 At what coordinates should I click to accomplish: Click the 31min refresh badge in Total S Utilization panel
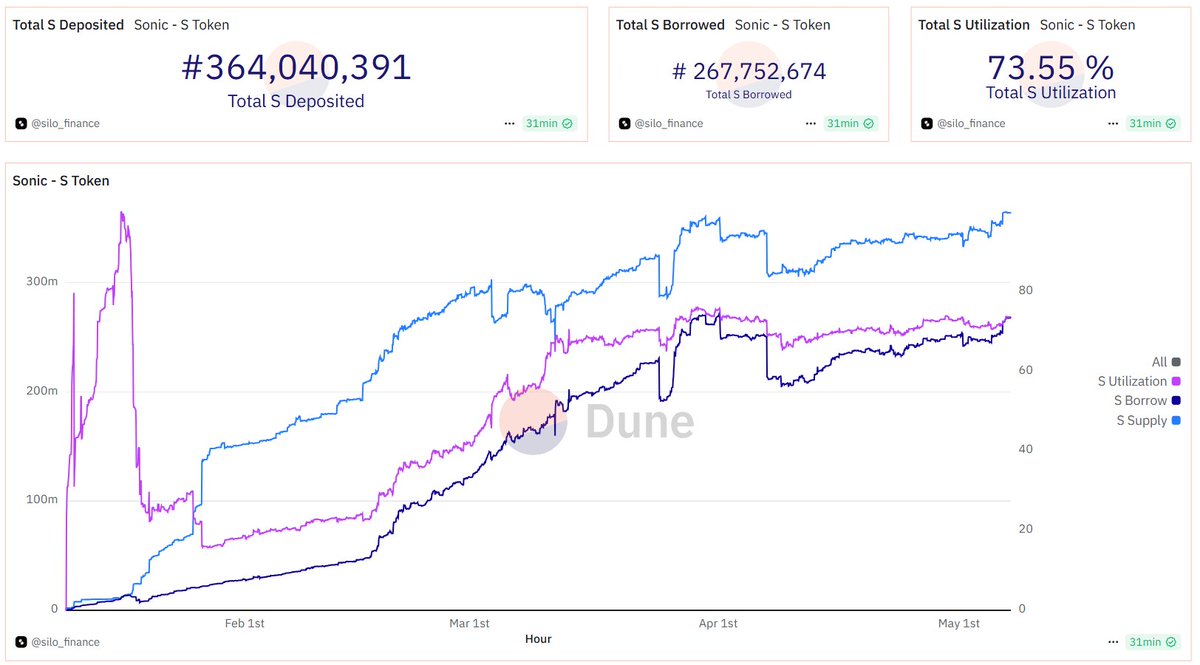[1153, 124]
